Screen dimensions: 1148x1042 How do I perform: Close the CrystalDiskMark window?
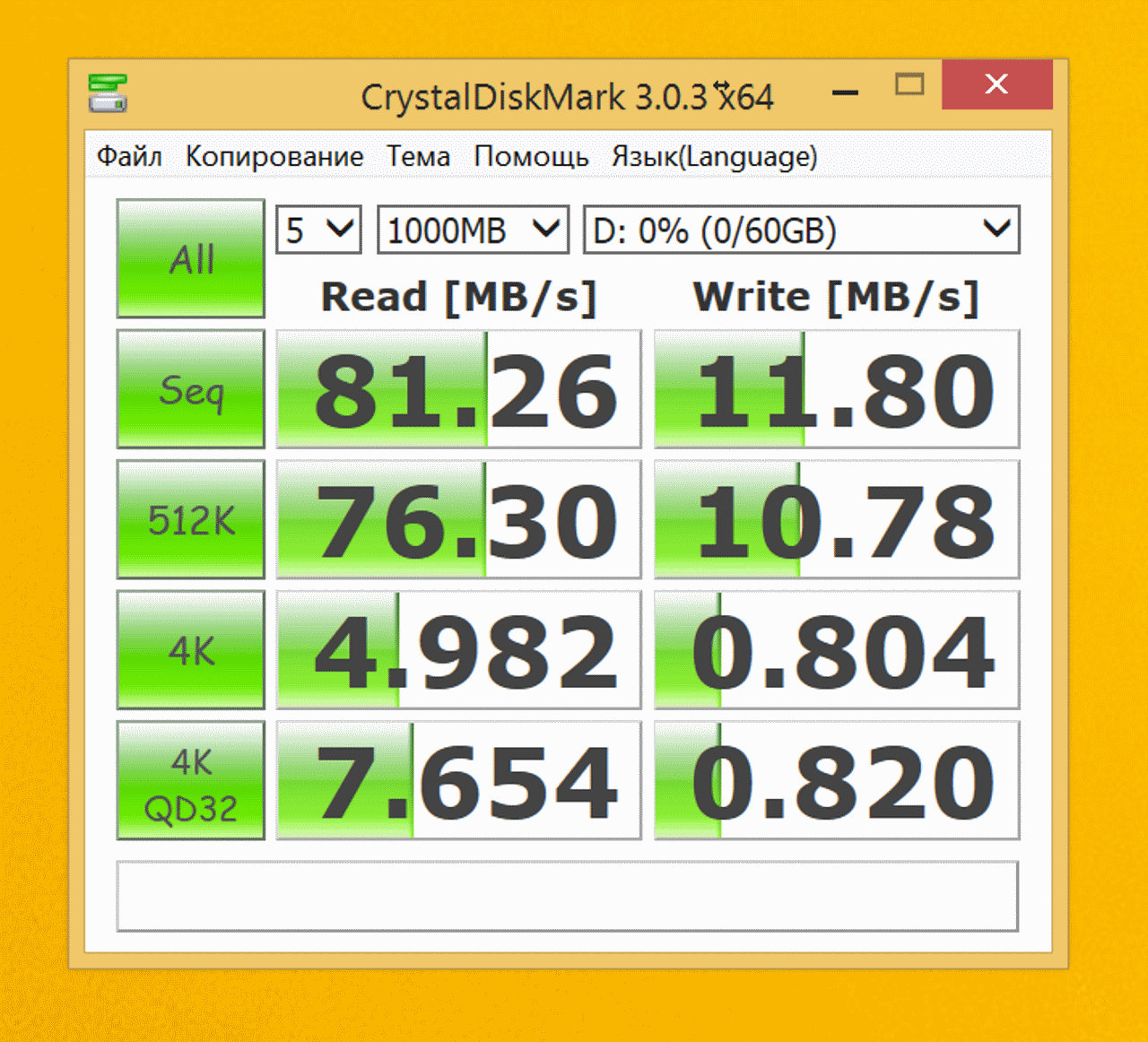point(996,84)
